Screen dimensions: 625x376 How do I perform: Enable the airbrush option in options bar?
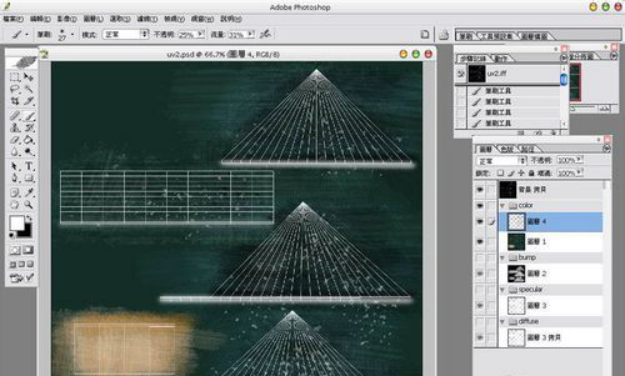pos(265,34)
